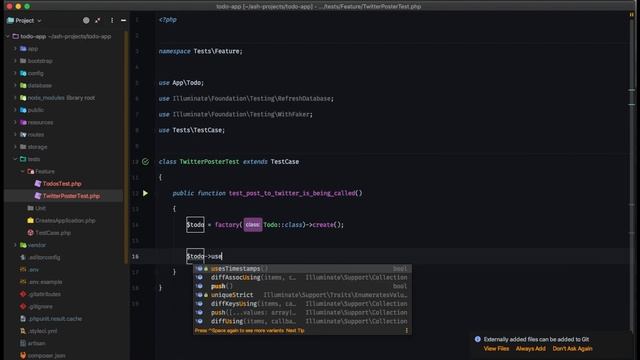Choose push(...values) completion suggestion
Image resolution: width=640 pixels, height=360 pixels.
[x=302, y=312]
